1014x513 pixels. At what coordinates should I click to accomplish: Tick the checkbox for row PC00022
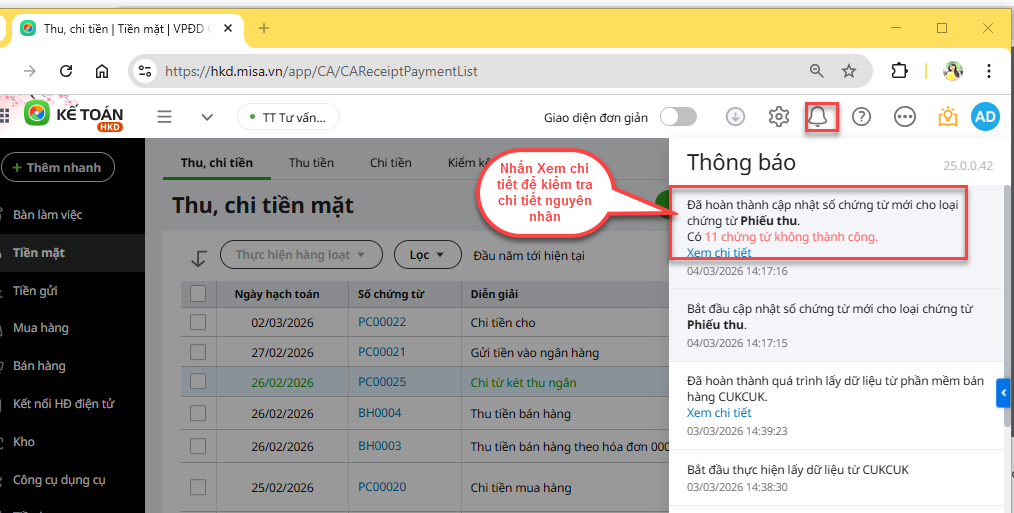[198, 322]
